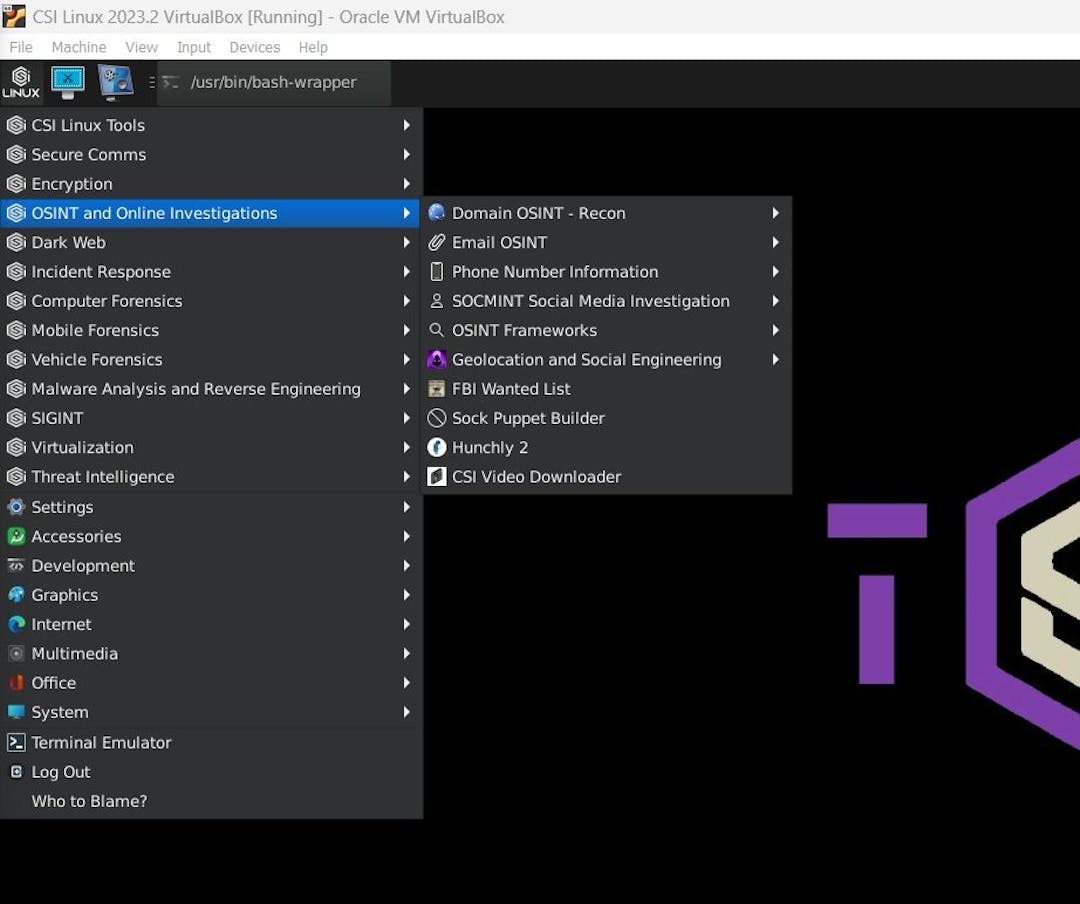
Task: Open the Machine menu in VirtualBox
Action: click(79, 47)
